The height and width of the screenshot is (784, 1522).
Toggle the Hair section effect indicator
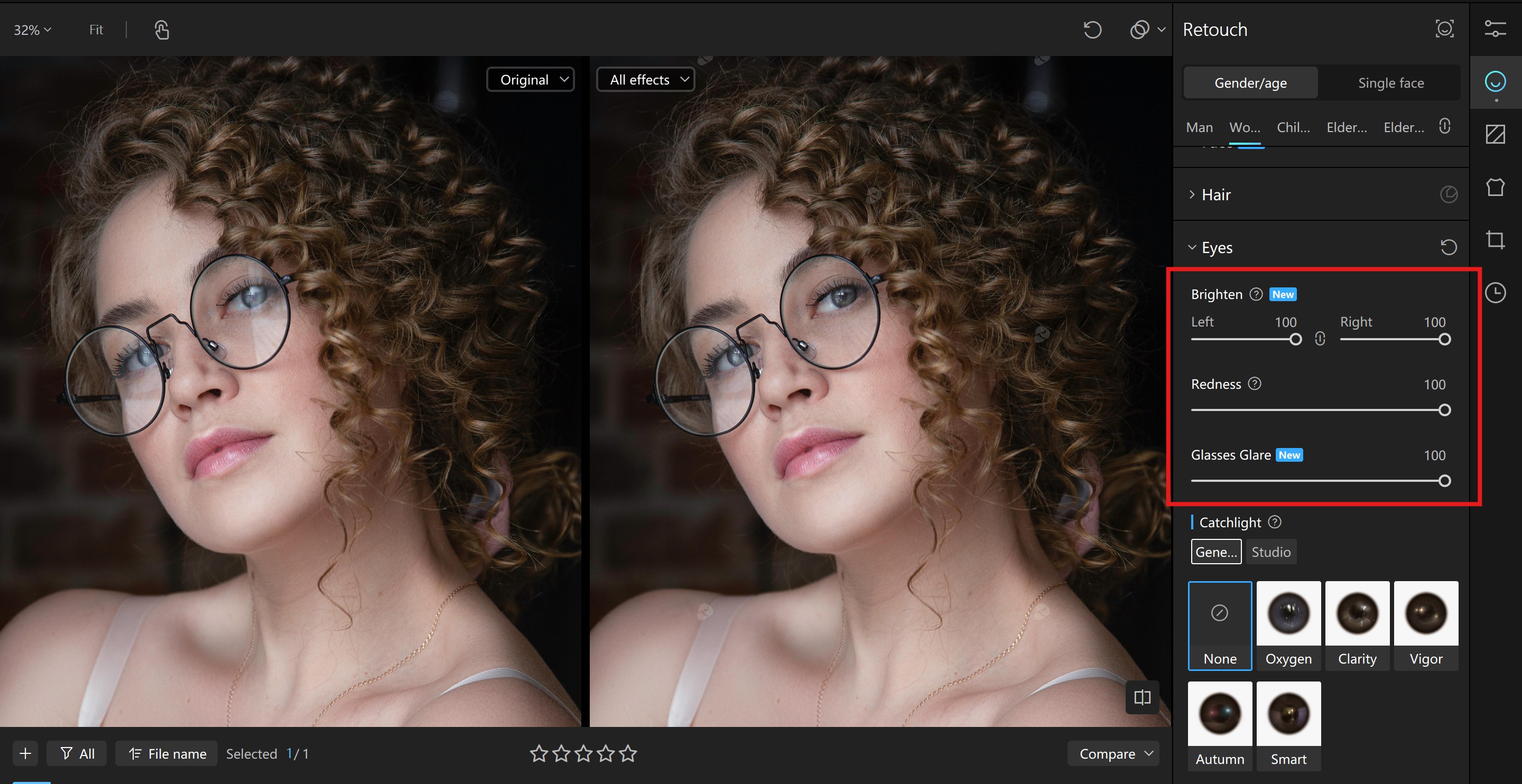[x=1448, y=194]
